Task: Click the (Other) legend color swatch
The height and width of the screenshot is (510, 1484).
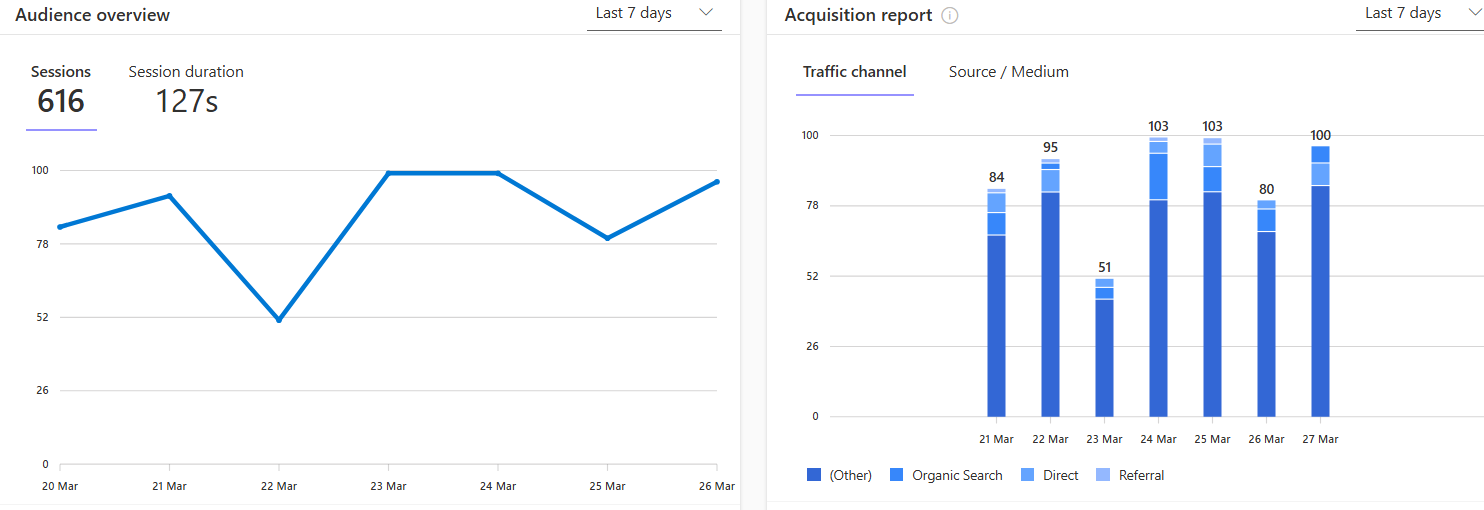Action: pyautogui.click(x=814, y=476)
